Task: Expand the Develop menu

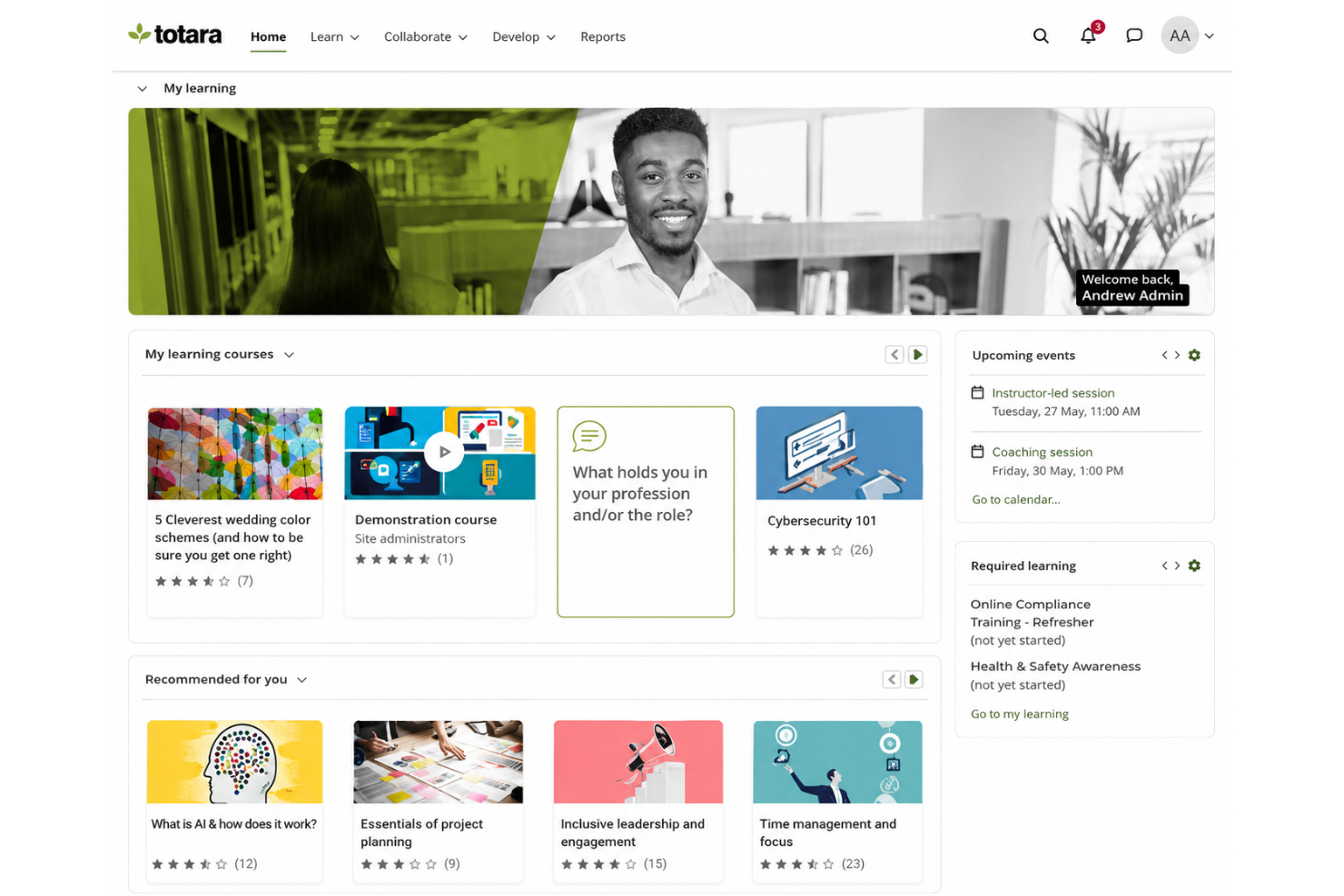Action: pyautogui.click(x=523, y=37)
